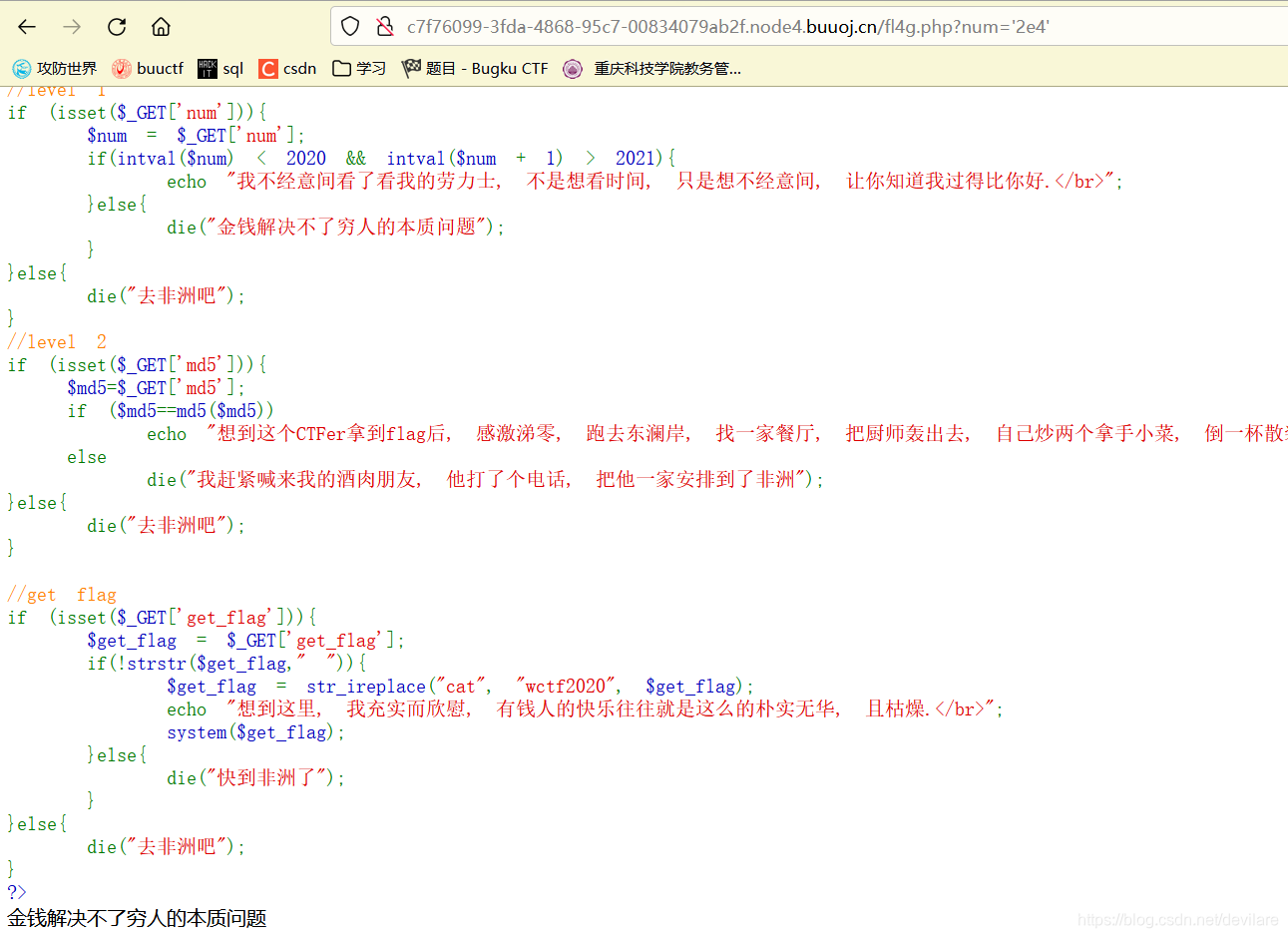The image size is (1288, 938).
Task: Click the "//get flag" comment line
Action: (x=62, y=594)
